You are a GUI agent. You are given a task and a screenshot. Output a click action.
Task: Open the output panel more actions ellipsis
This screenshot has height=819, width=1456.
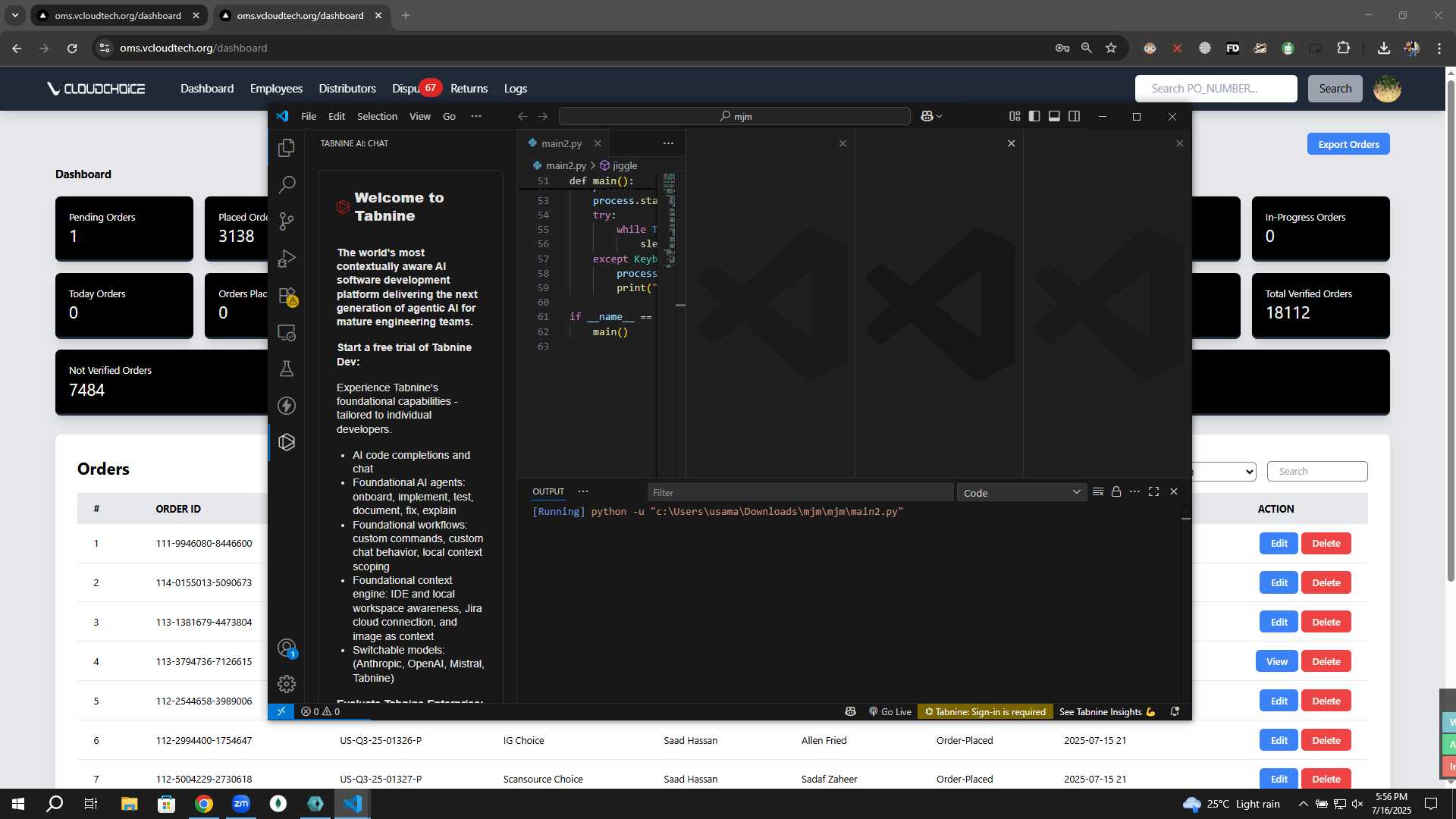[x=1134, y=491]
